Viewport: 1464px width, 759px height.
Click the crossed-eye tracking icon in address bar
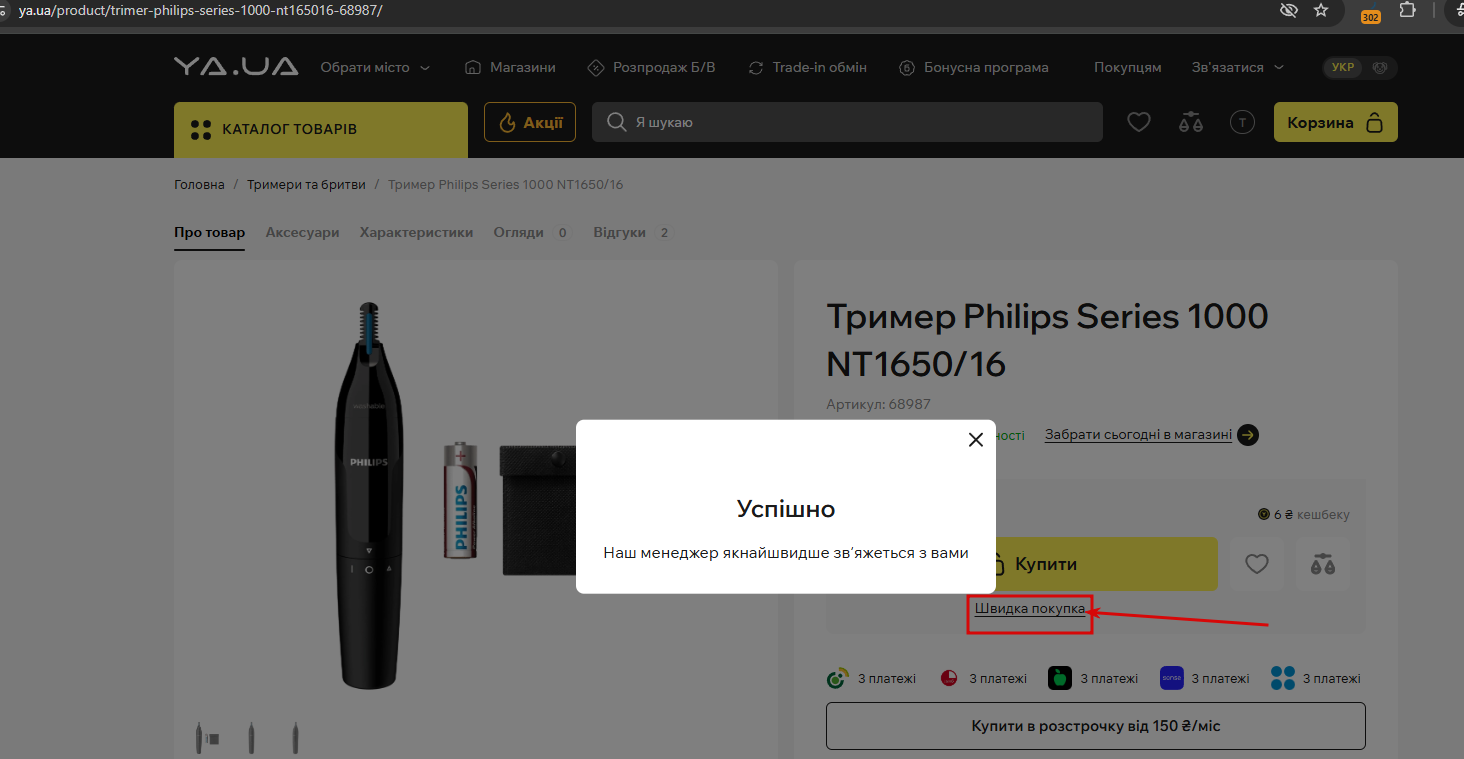[x=1289, y=11]
